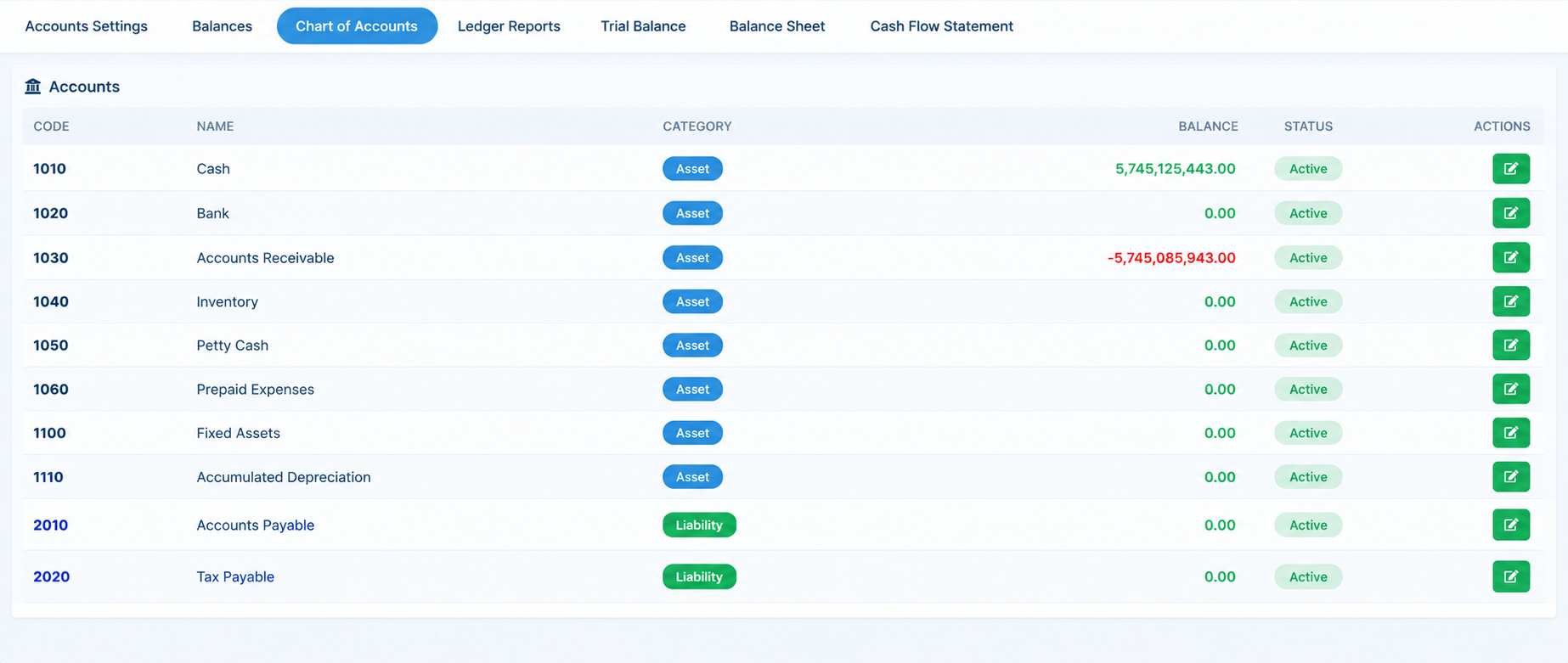This screenshot has height=663, width=1568.
Task: Click account code 2020 link
Action: (x=51, y=577)
